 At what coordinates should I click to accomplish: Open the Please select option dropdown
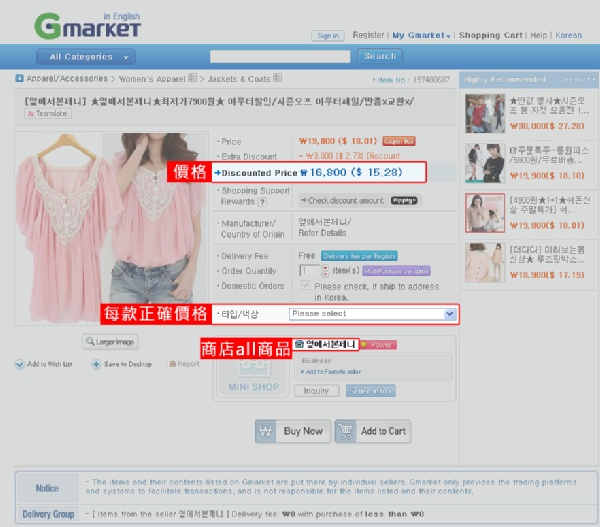pos(372,314)
